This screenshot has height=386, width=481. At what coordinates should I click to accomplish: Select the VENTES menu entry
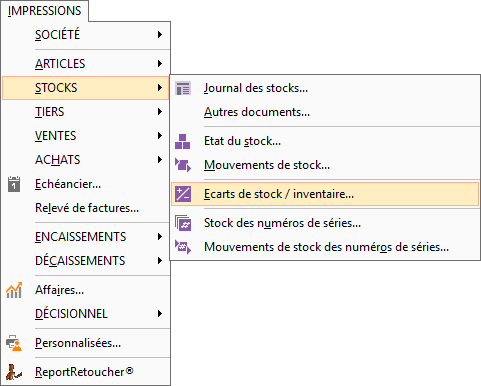pyautogui.click(x=86, y=136)
